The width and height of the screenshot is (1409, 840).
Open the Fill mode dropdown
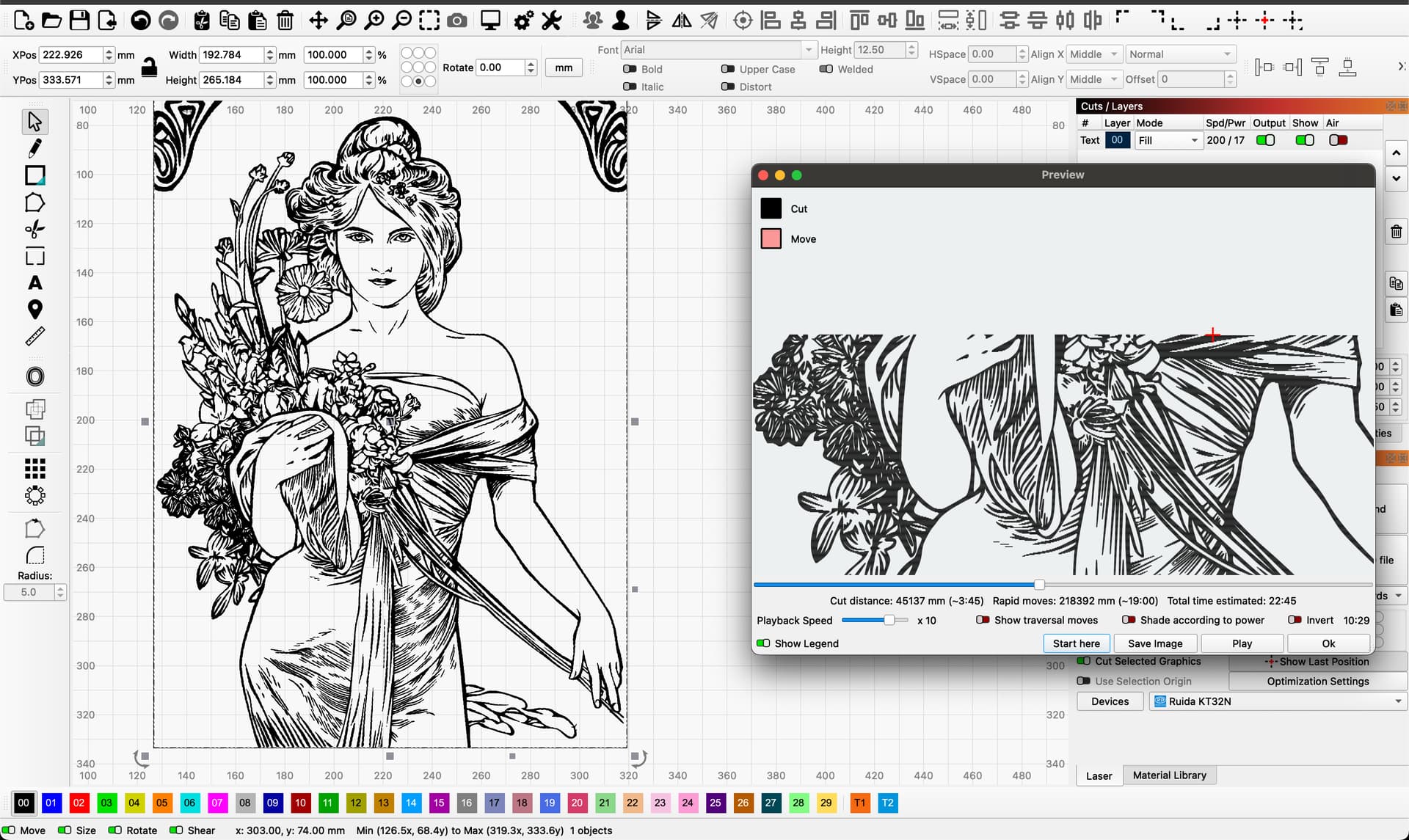(1168, 140)
